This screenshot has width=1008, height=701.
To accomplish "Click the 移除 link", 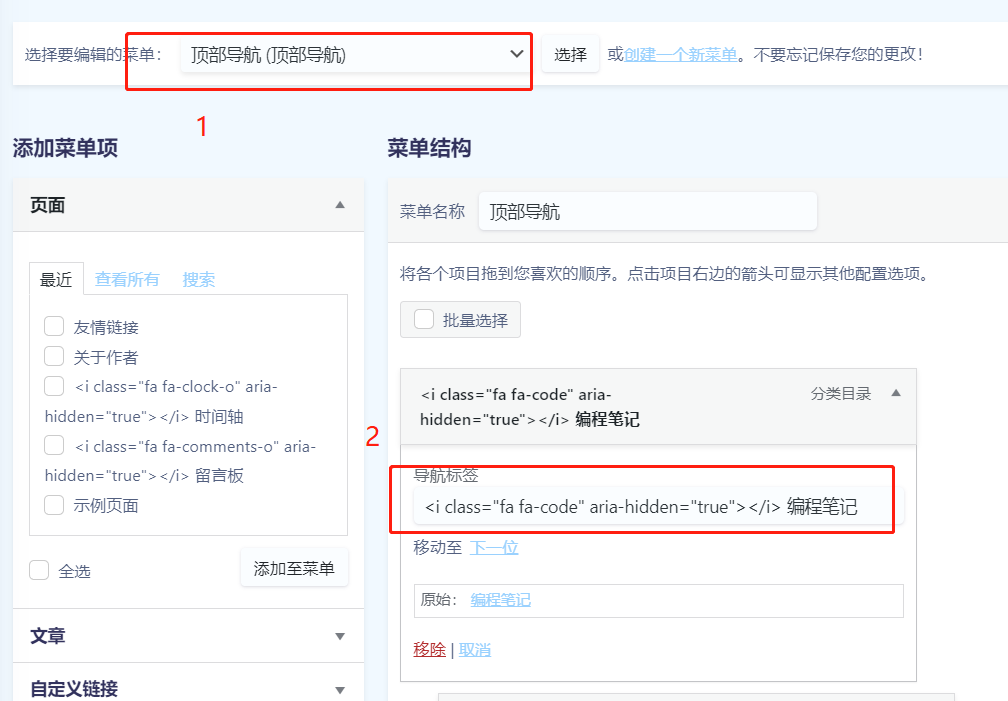I will 429,650.
